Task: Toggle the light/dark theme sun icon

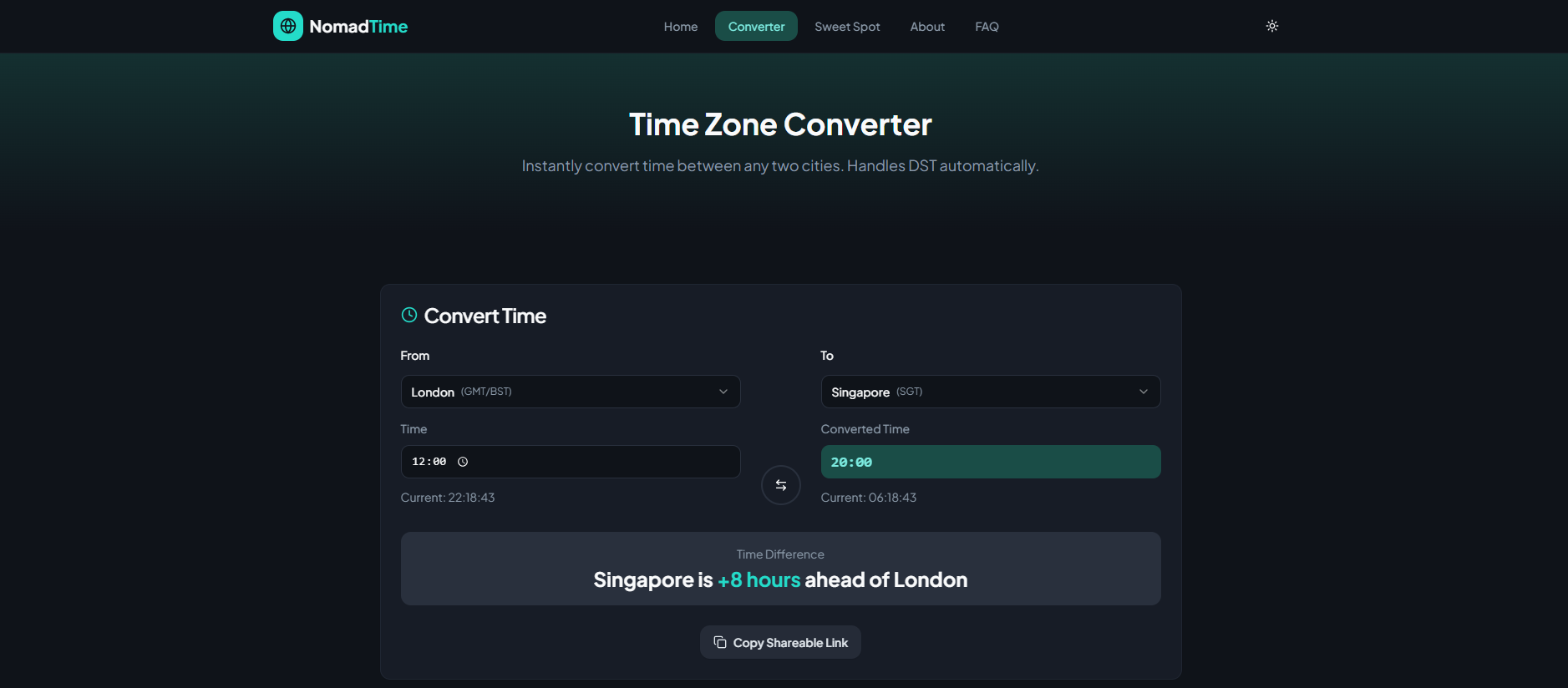Action: point(1272,26)
